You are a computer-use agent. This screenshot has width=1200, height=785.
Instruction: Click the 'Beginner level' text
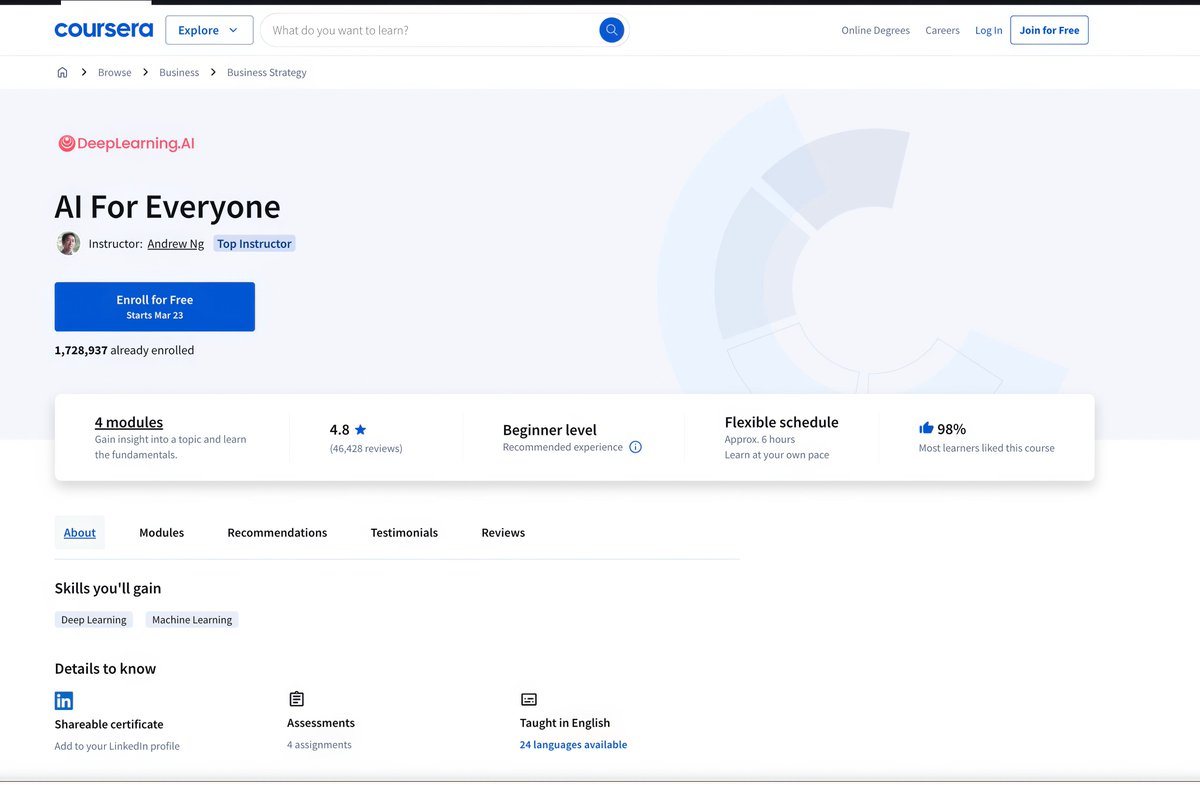[549, 430]
